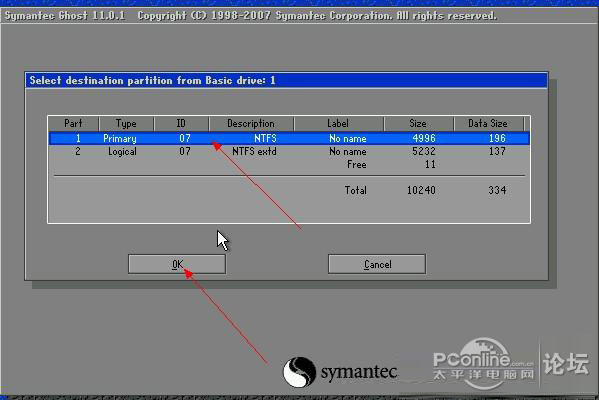Click the Description column header
This screenshot has height=400, width=599.
[x=251, y=123]
